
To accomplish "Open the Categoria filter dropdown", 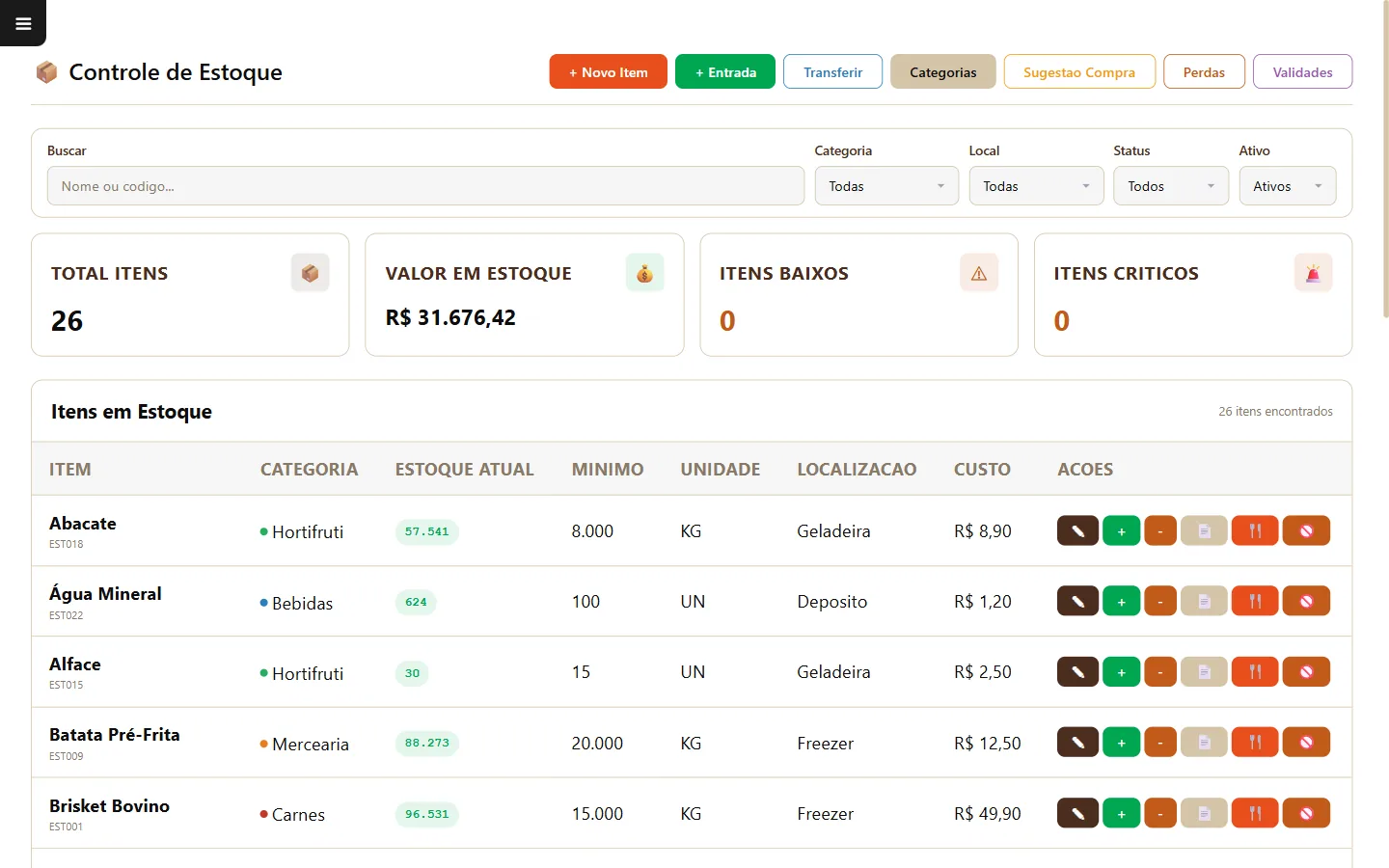I will click(886, 186).
